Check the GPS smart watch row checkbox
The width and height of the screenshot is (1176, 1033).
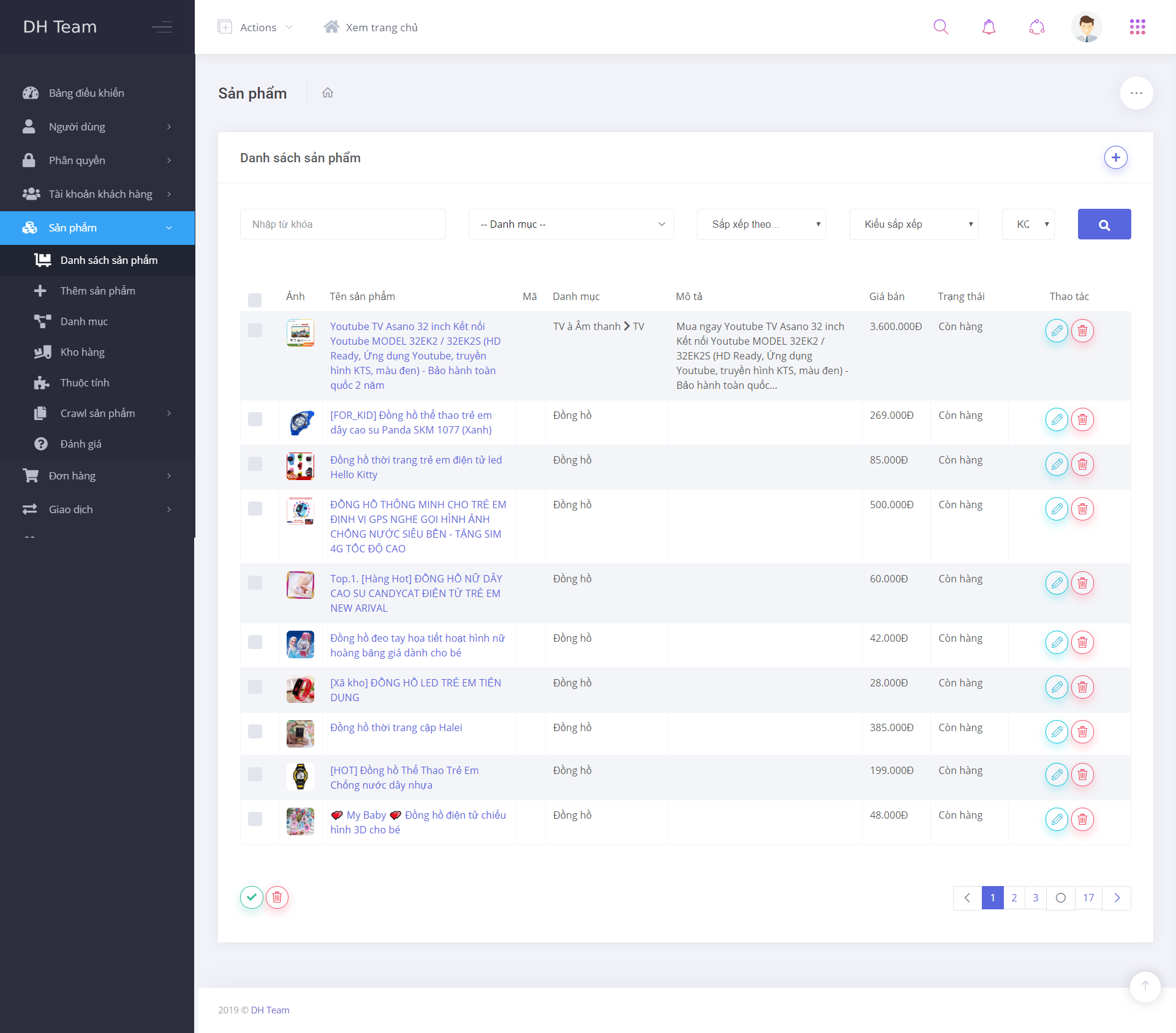point(255,509)
